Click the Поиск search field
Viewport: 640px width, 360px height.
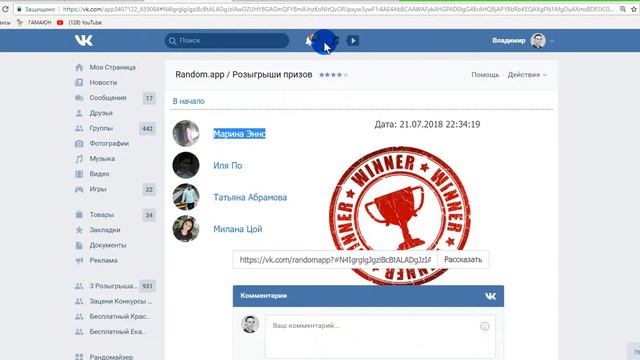227,41
